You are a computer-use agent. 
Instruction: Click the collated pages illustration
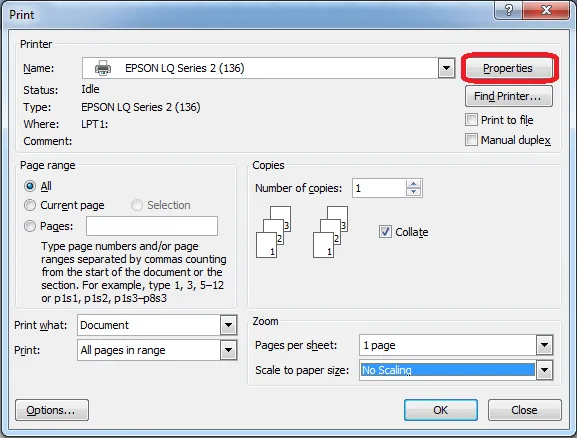tap(302, 232)
